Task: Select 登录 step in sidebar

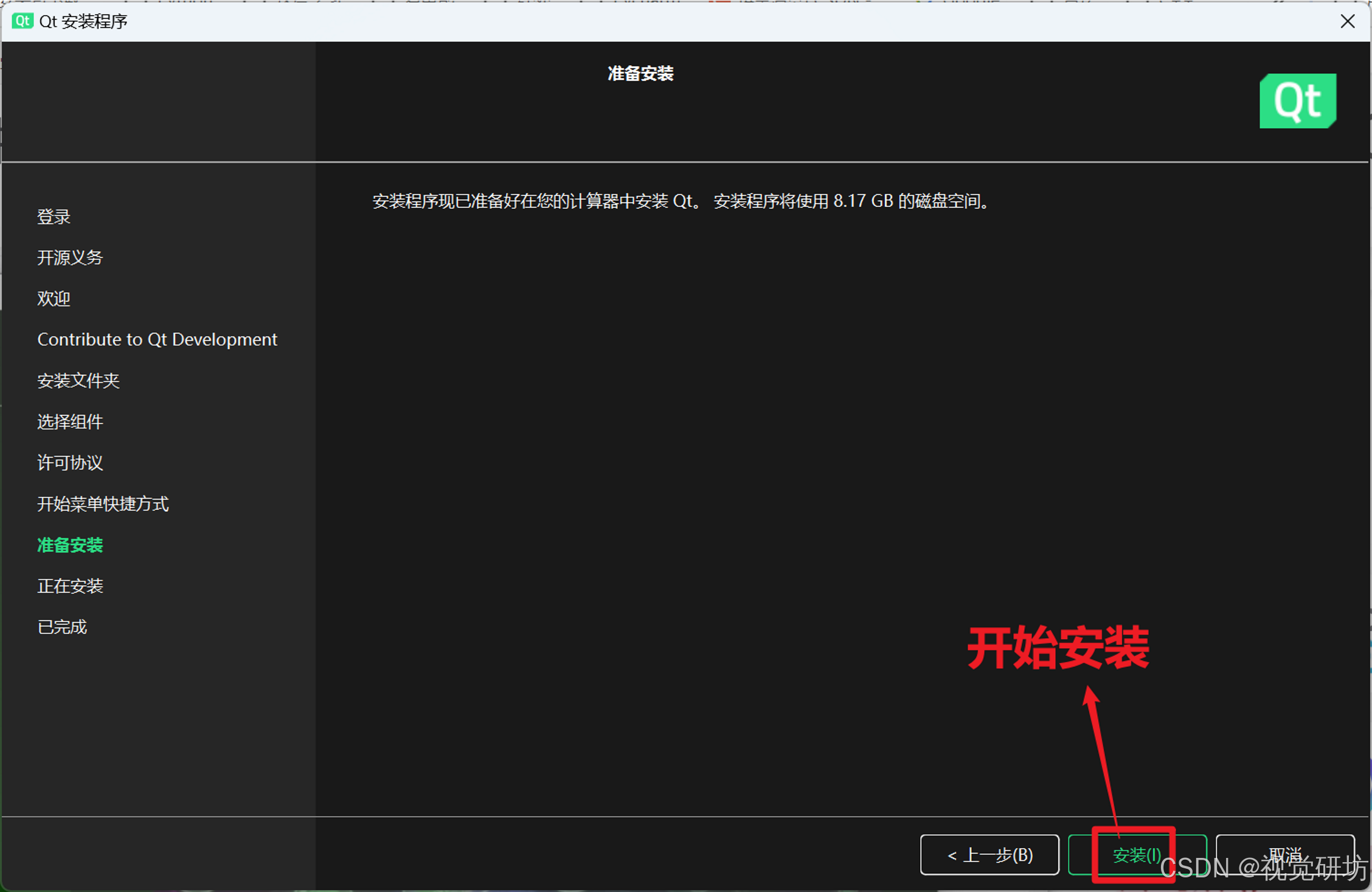Action: pyautogui.click(x=54, y=217)
